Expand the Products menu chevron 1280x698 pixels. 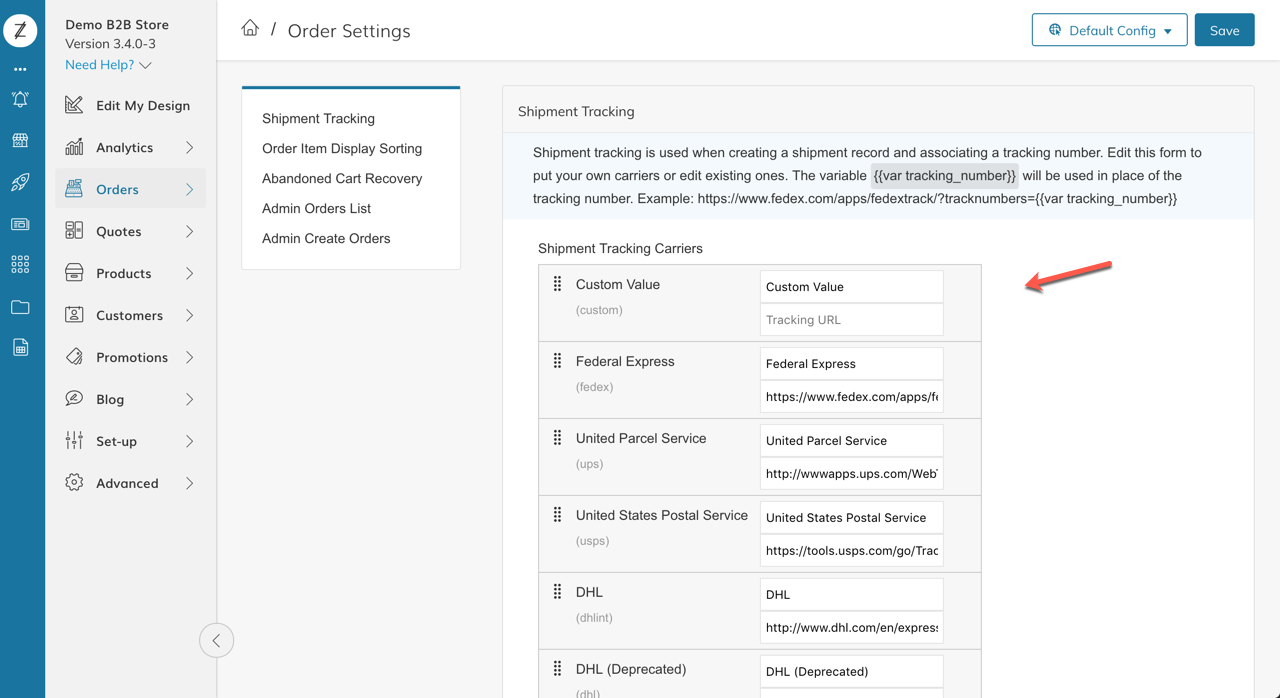click(x=189, y=273)
